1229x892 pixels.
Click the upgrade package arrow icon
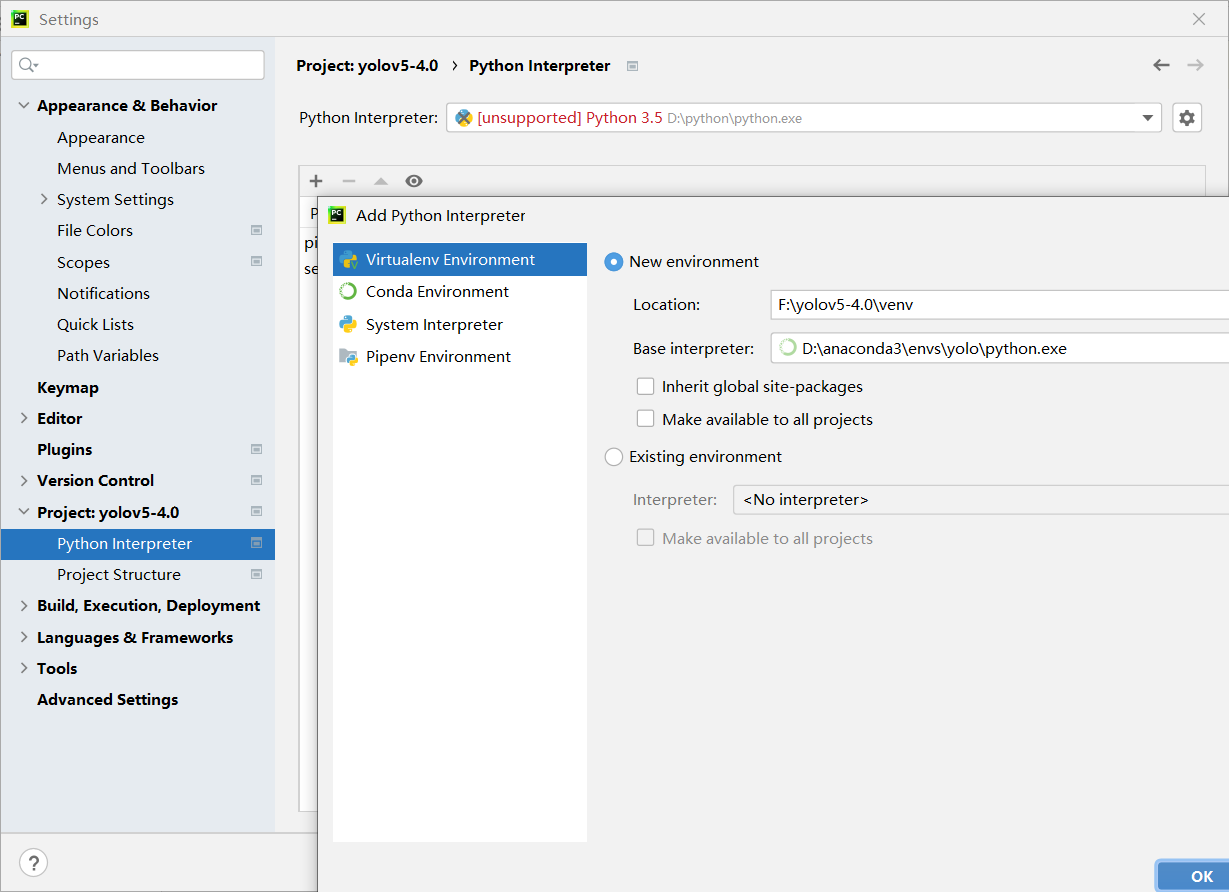coord(380,181)
